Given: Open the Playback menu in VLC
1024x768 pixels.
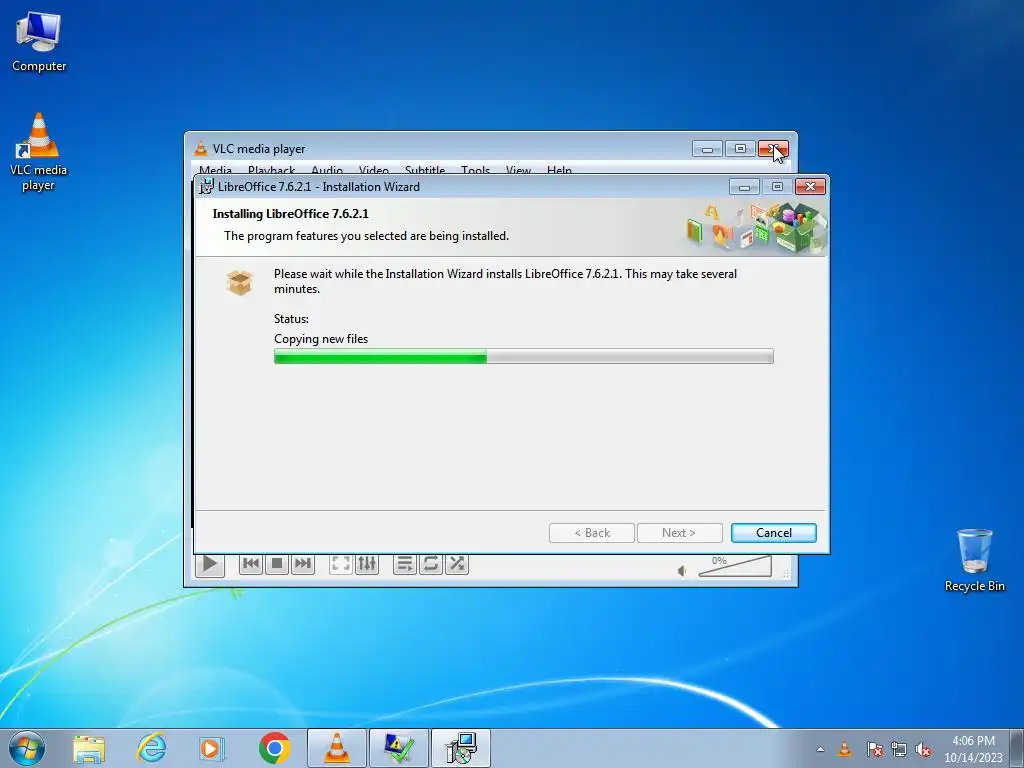Looking at the screenshot, I should [271, 169].
